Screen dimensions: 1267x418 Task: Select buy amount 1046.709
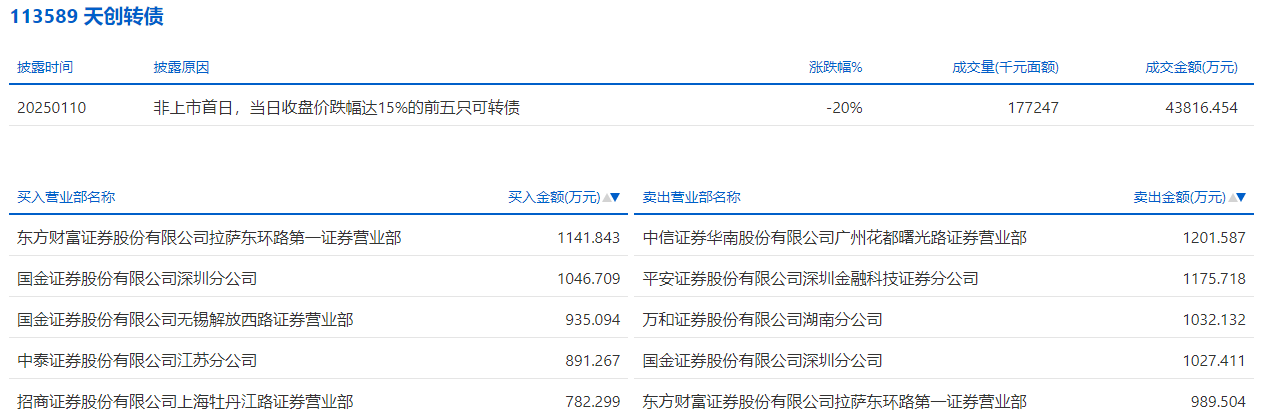click(589, 279)
